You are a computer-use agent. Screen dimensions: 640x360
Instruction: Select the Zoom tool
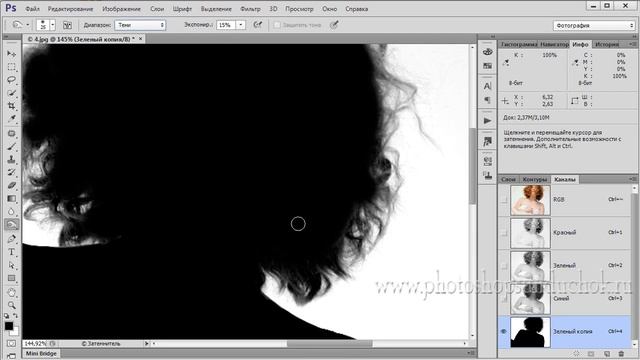[x=11, y=305]
